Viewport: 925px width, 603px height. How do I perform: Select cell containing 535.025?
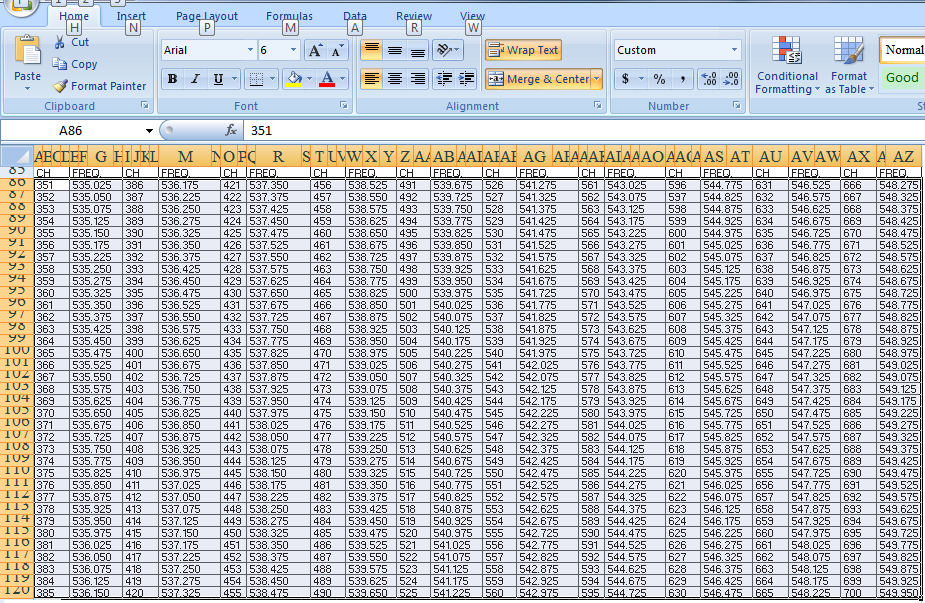[x=96, y=185]
